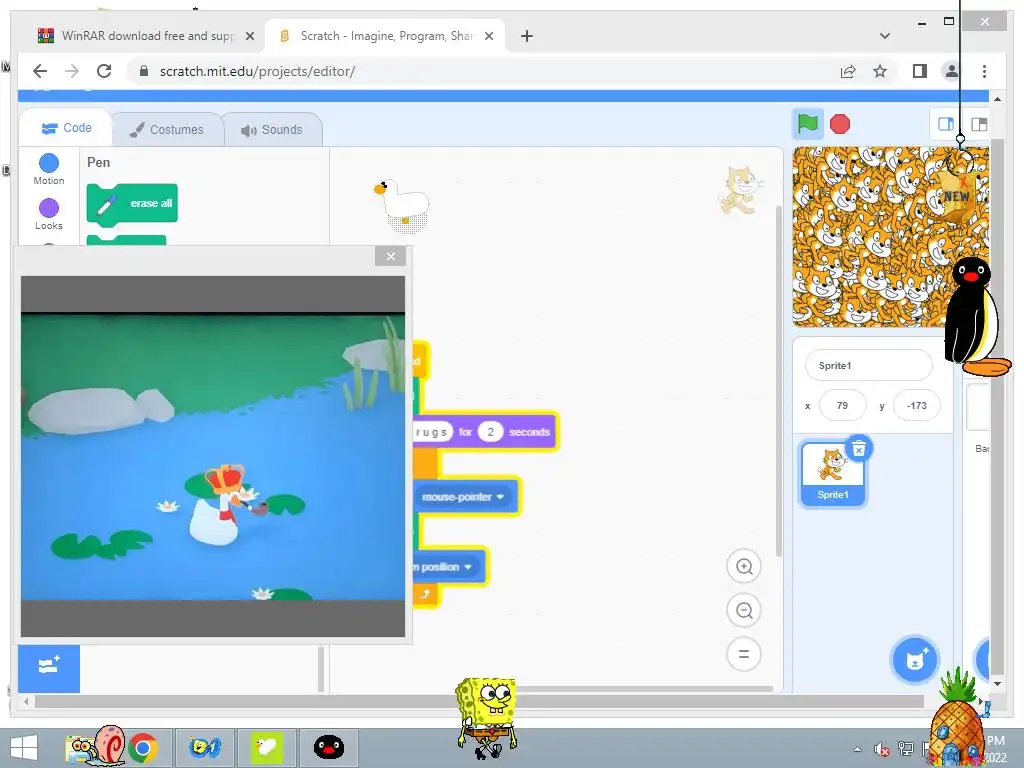Click the duck video in popup
Screen dimensions: 1024x768
pos(213,456)
